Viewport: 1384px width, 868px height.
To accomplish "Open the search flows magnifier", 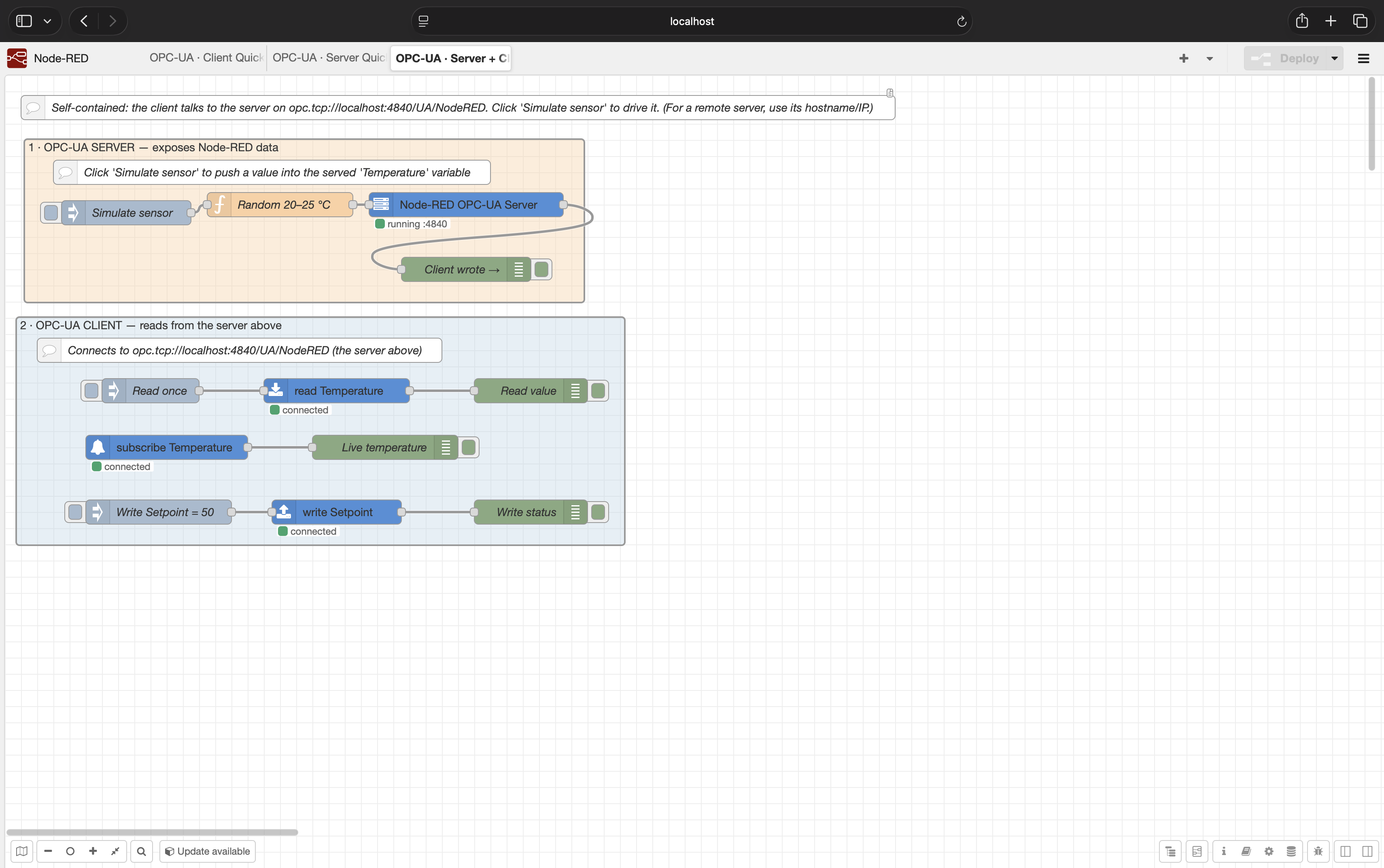I will (141, 851).
